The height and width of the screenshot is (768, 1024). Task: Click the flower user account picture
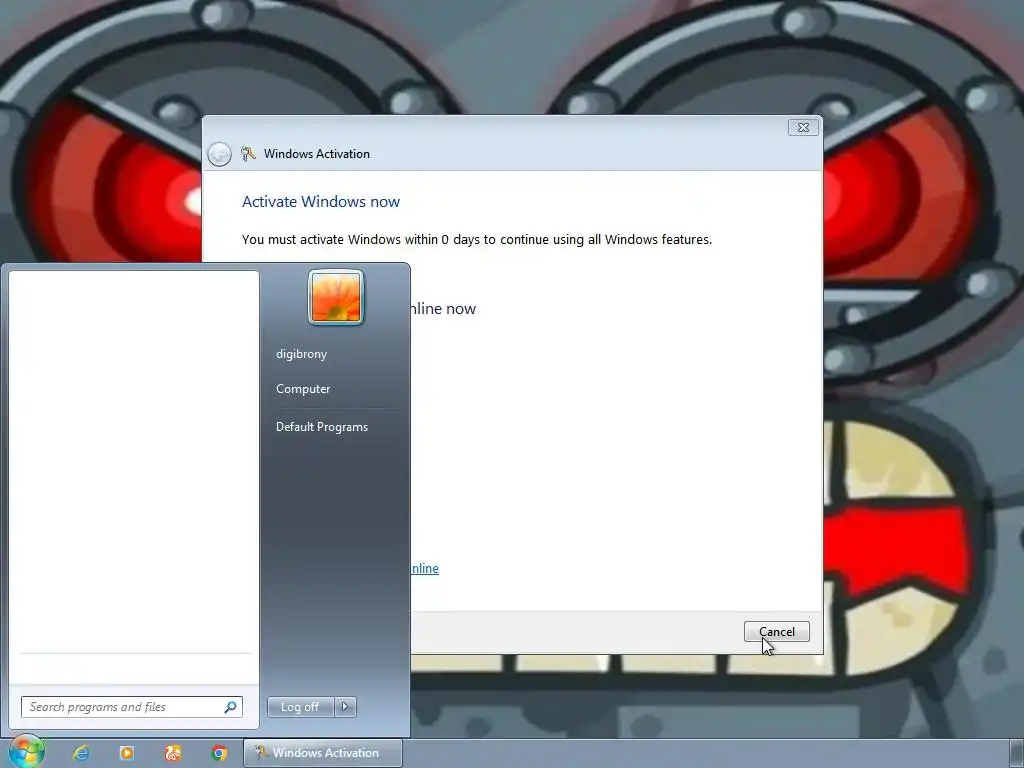(336, 297)
